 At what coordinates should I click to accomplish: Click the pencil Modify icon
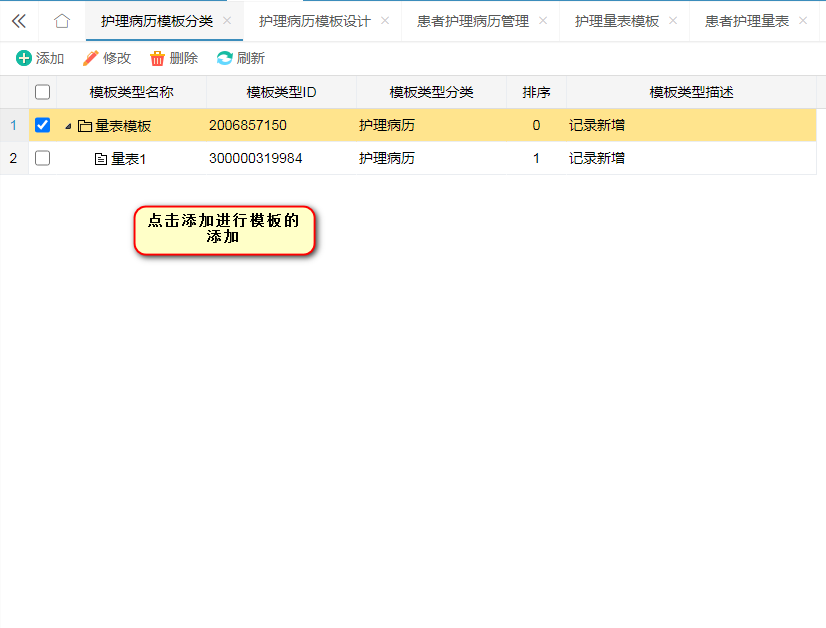click(x=91, y=58)
